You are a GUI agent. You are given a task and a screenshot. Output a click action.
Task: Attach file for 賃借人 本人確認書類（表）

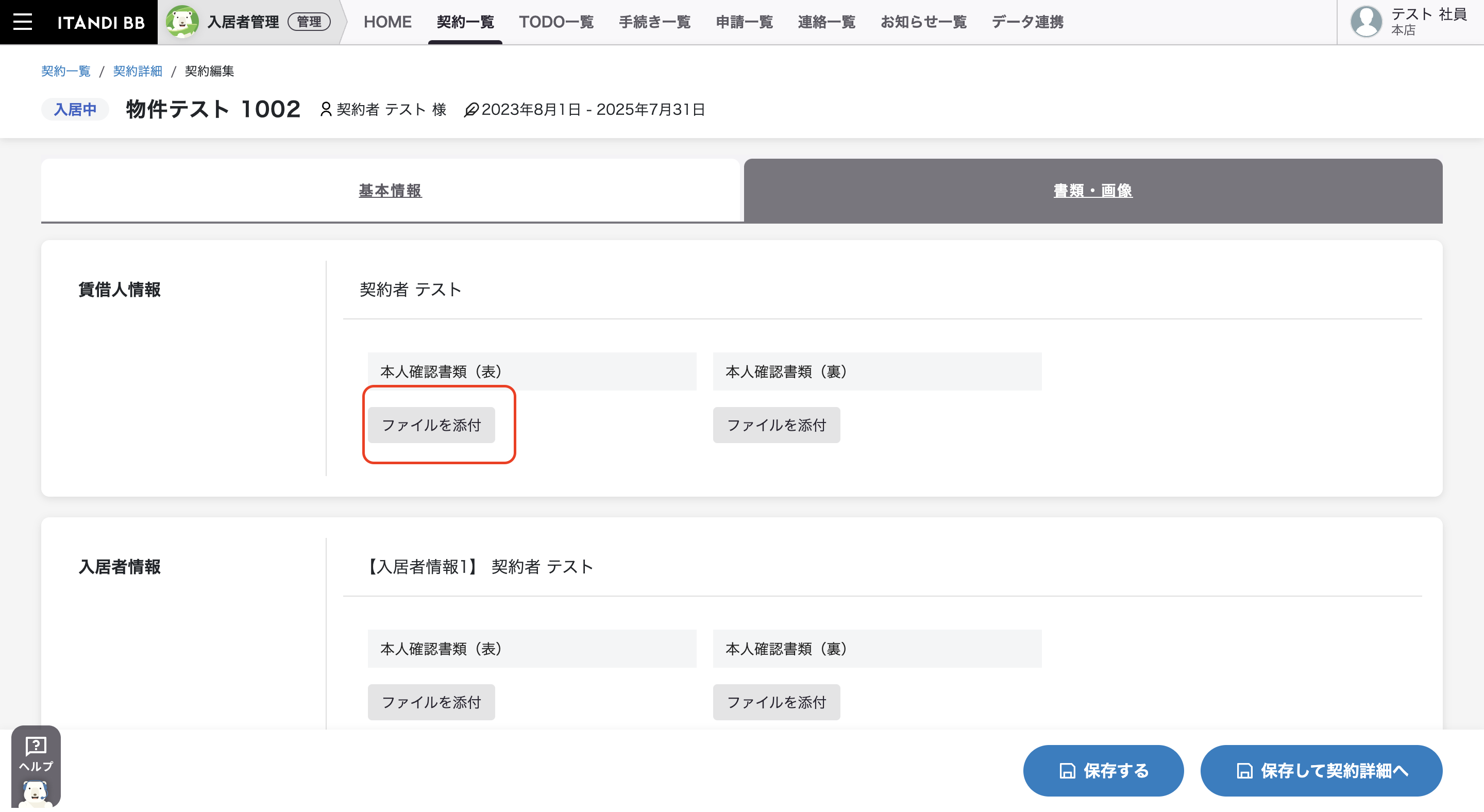[431, 425]
